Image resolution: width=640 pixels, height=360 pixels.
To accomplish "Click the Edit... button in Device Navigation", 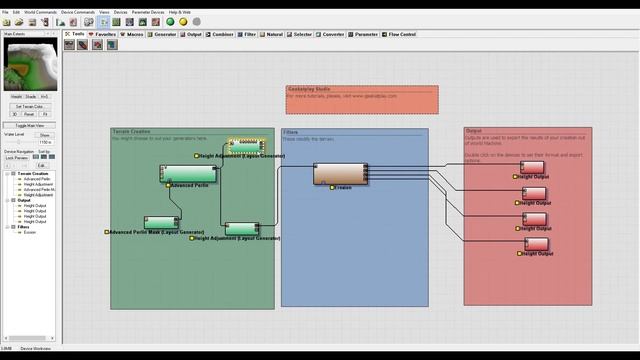I will [x=41, y=166].
